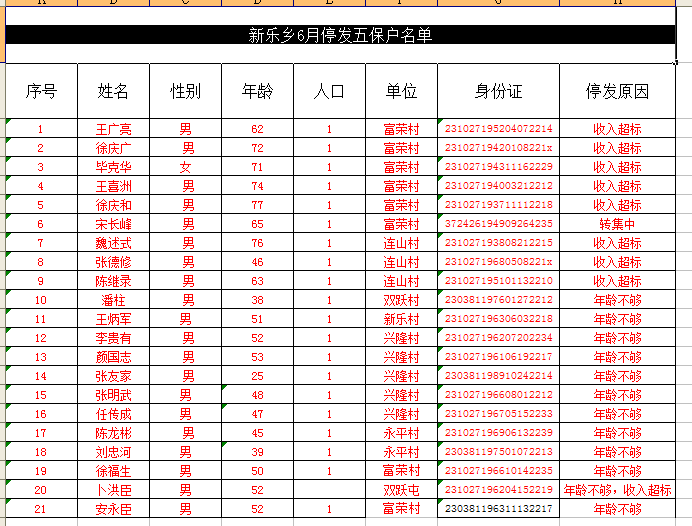Select the unit cell 双跃屯
Viewport: 692px width, 526px height.
[x=401, y=489]
